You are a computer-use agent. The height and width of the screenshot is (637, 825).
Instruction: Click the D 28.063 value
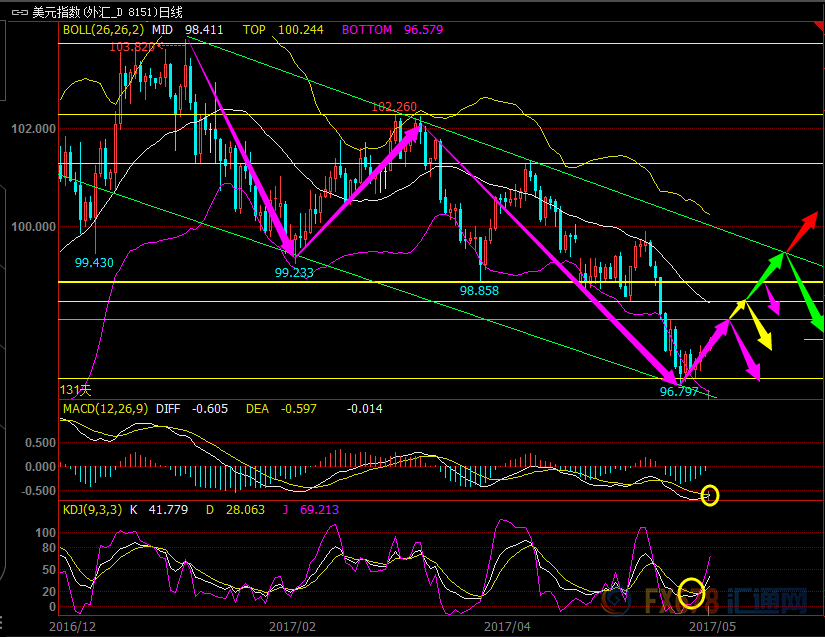click(x=235, y=510)
